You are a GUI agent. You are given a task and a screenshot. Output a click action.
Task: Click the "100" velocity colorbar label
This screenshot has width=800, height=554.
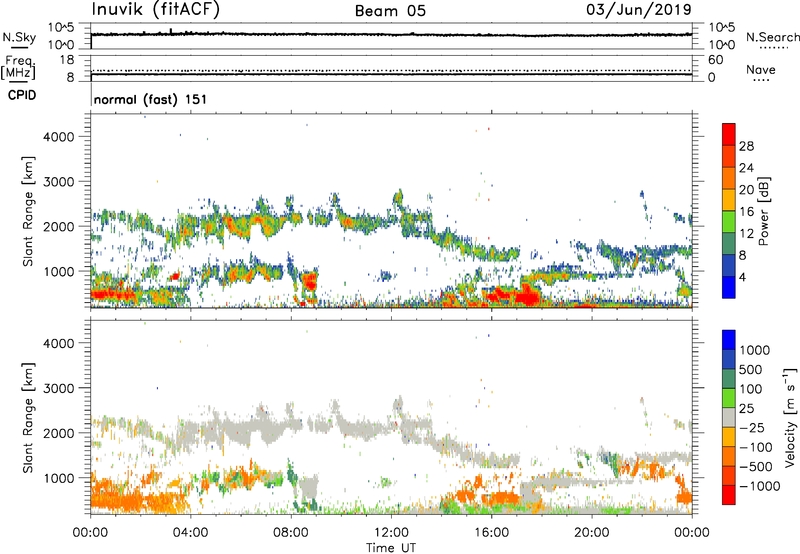(x=753, y=389)
